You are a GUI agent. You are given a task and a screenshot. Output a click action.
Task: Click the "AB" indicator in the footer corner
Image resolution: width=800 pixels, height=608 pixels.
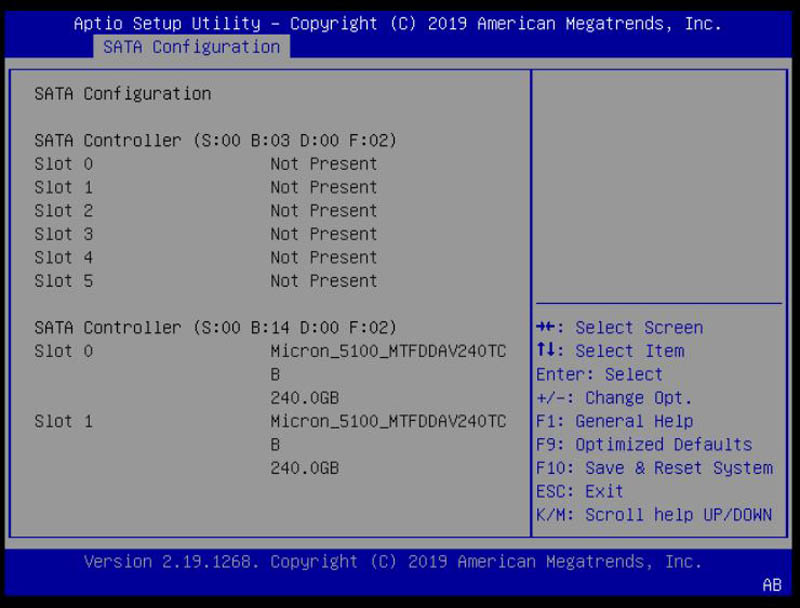772,585
